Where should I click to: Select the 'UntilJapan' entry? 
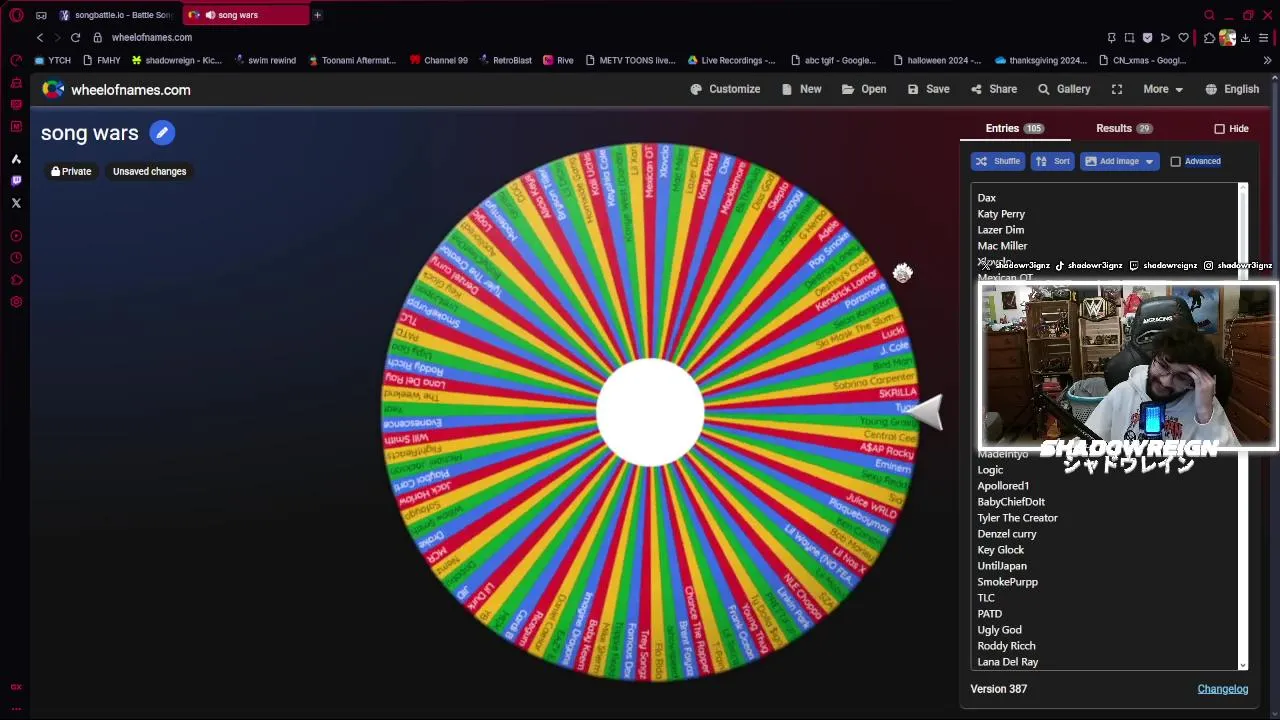point(1002,566)
